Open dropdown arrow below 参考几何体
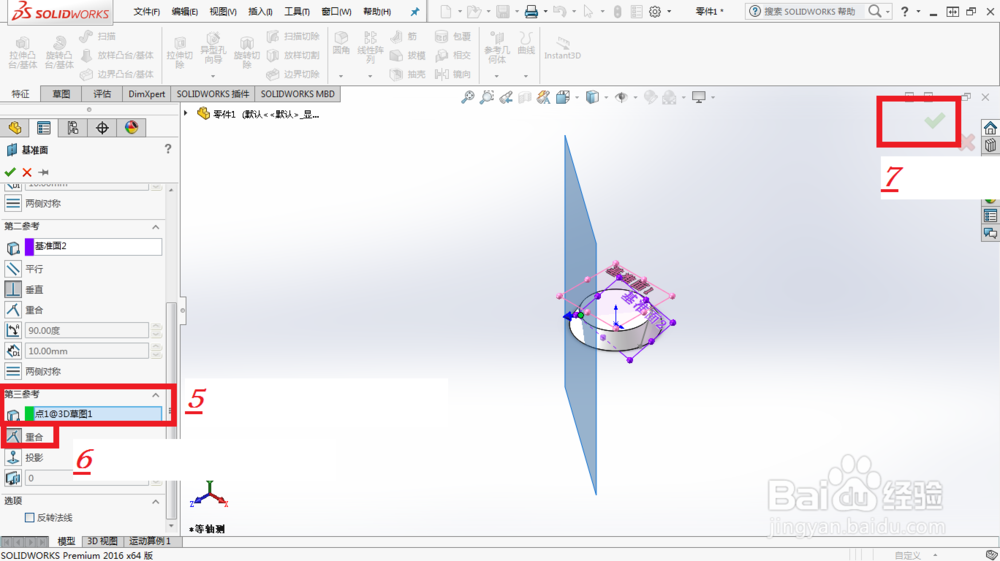Screen dimensions: 1000x561 [x=497, y=76]
